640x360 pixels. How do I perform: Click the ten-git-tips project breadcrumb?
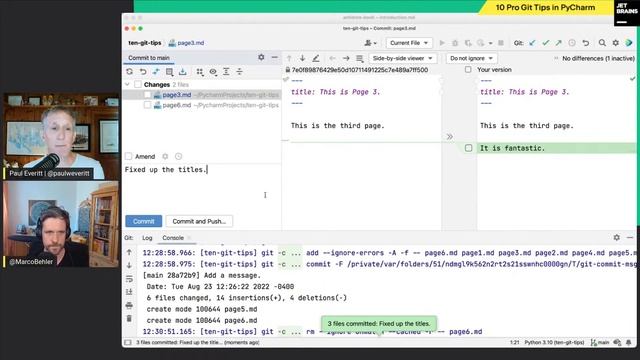point(144,43)
